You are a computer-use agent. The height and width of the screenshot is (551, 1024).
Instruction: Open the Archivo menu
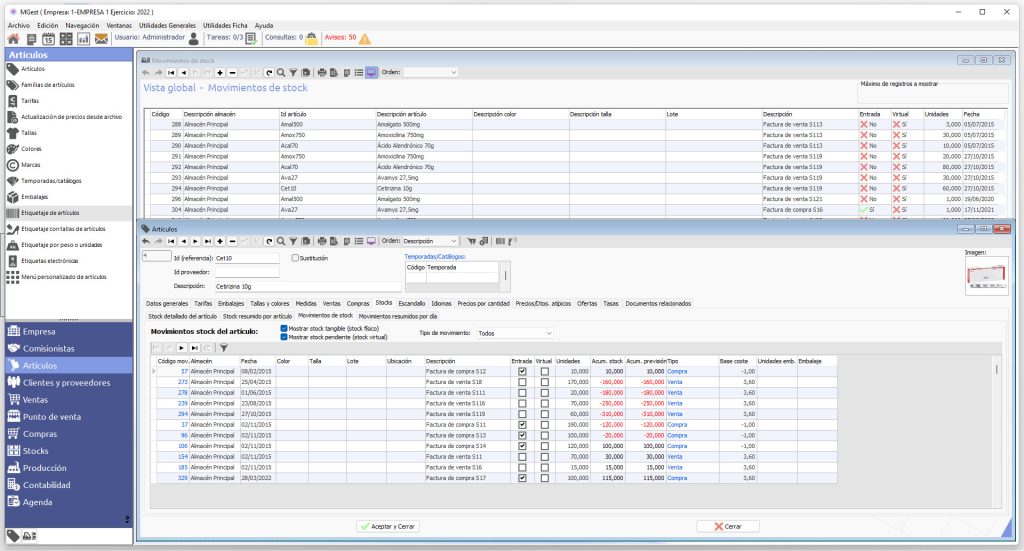point(19,25)
